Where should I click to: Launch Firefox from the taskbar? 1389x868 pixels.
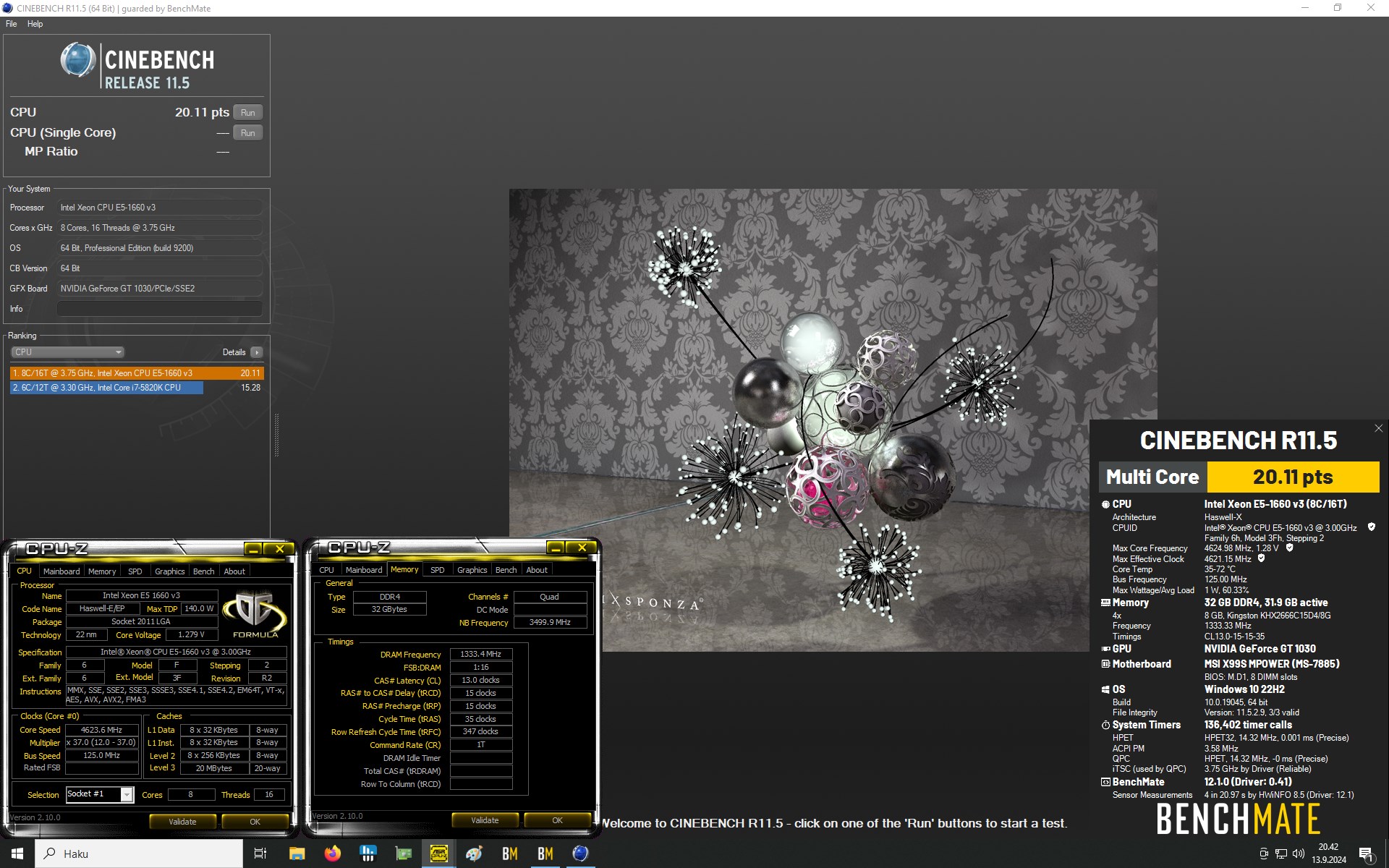pos(332,854)
